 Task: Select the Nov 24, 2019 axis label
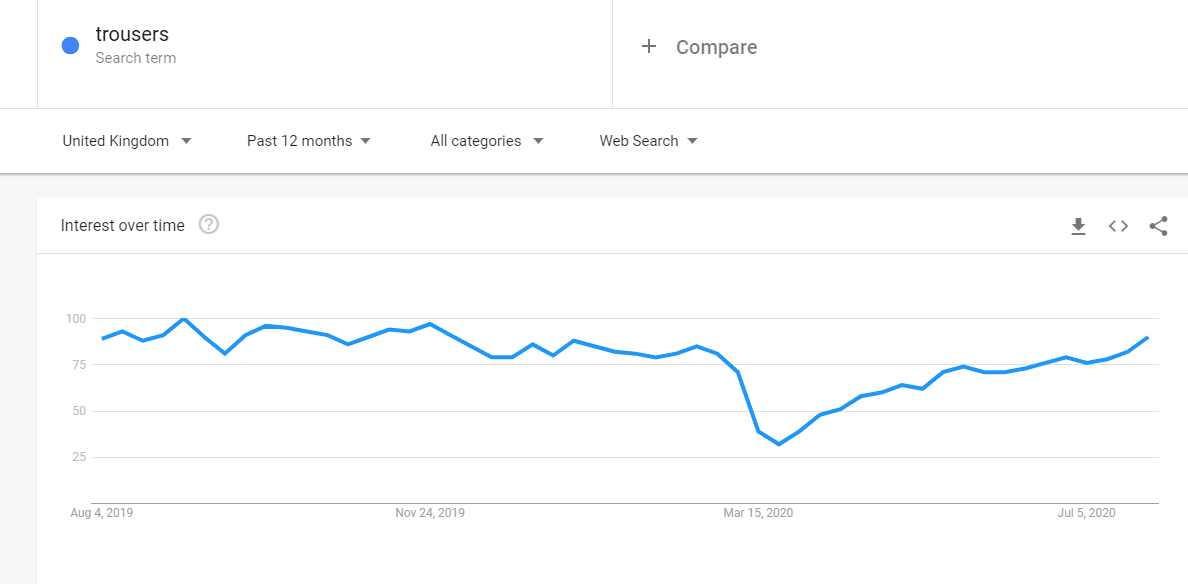coord(430,514)
